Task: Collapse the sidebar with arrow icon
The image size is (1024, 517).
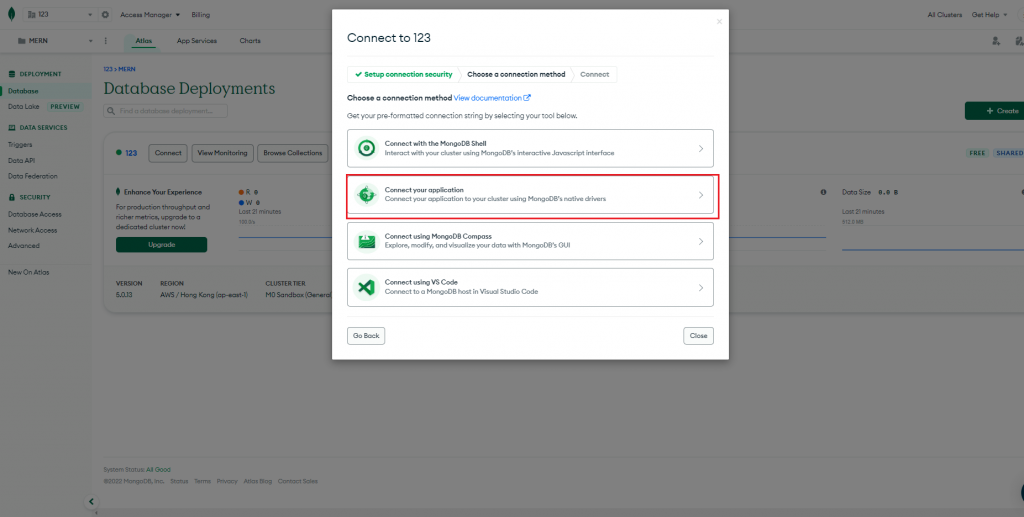Action: click(91, 501)
